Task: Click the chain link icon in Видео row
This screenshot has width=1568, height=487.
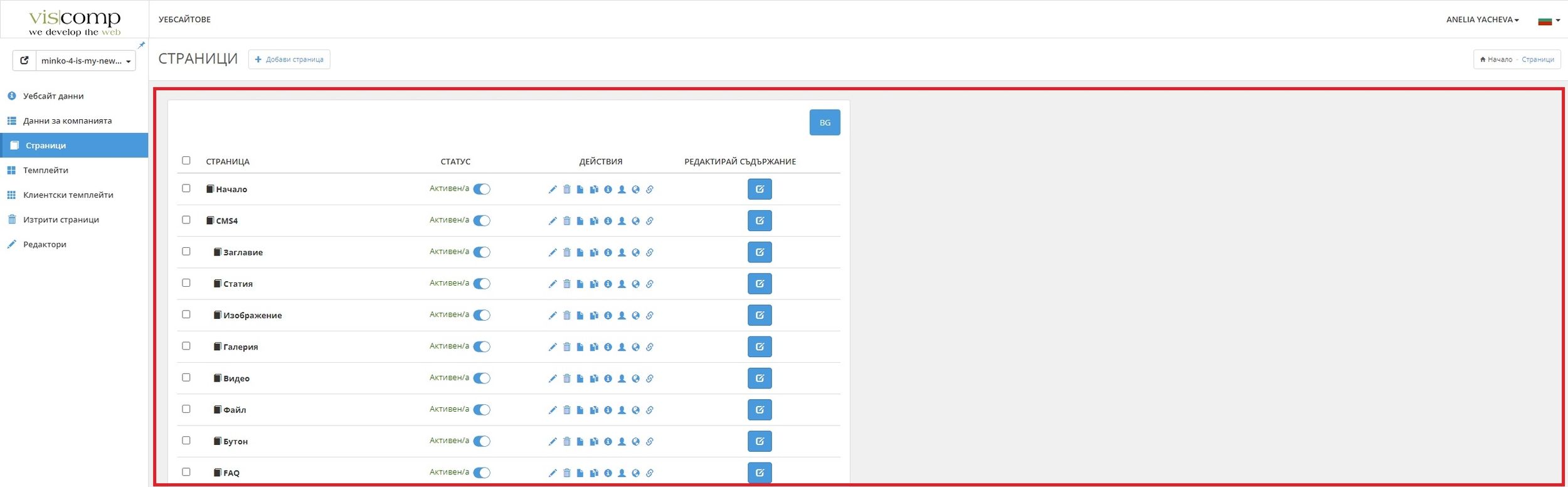Action: [x=650, y=378]
